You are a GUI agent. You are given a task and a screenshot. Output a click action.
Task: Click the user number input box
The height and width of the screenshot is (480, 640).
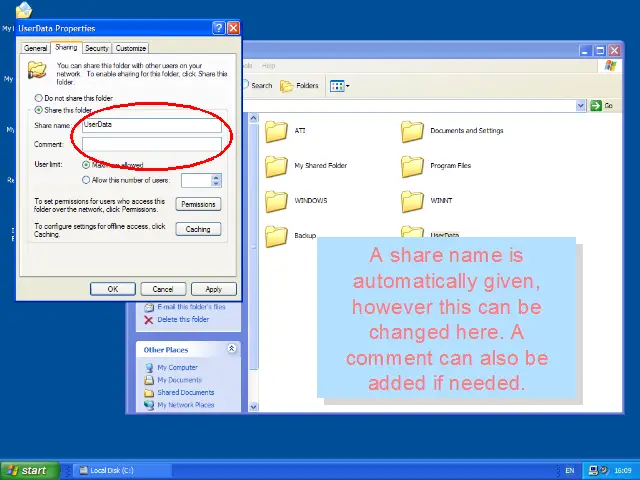point(197,180)
